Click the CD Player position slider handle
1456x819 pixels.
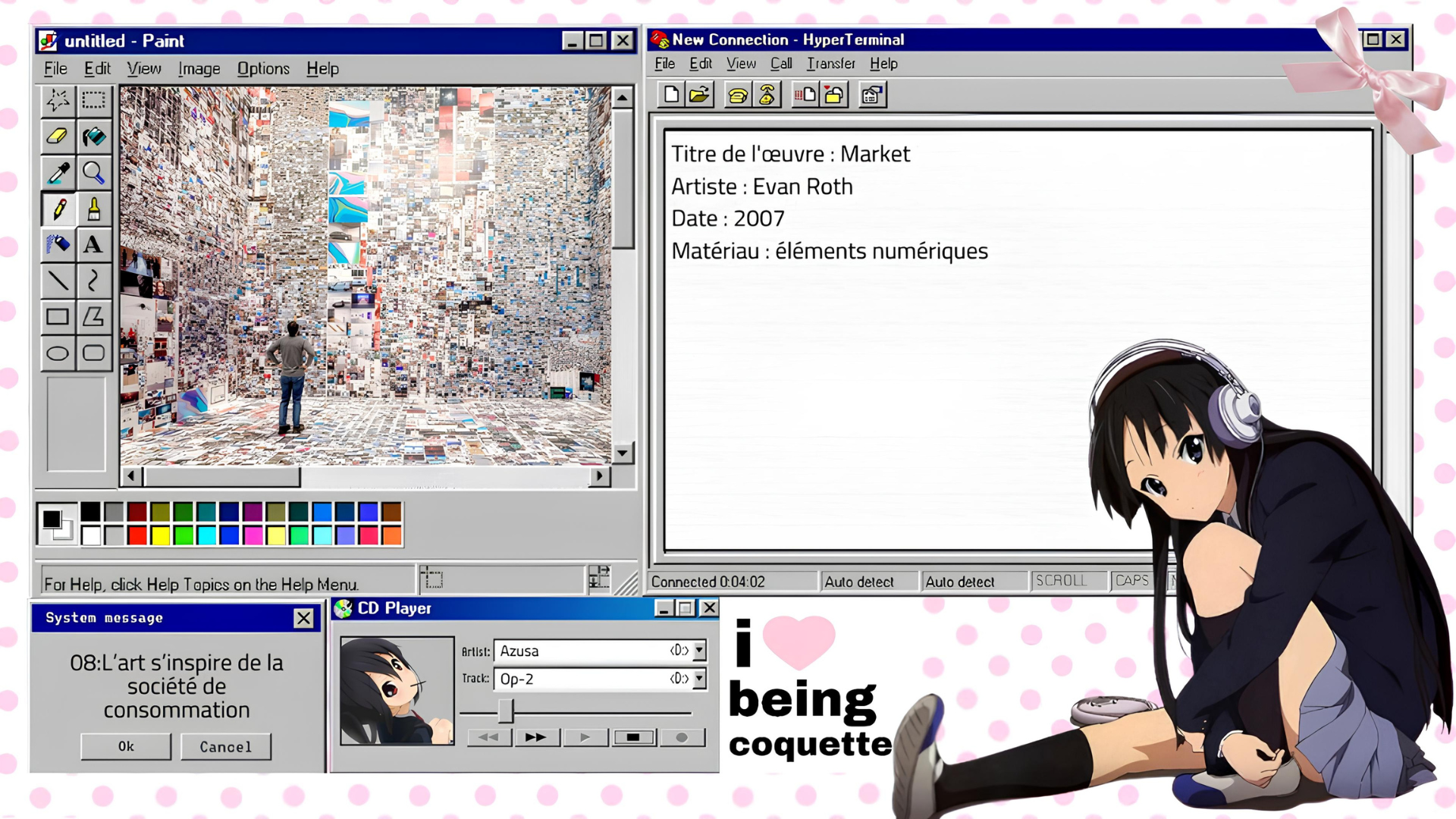(506, 711)
